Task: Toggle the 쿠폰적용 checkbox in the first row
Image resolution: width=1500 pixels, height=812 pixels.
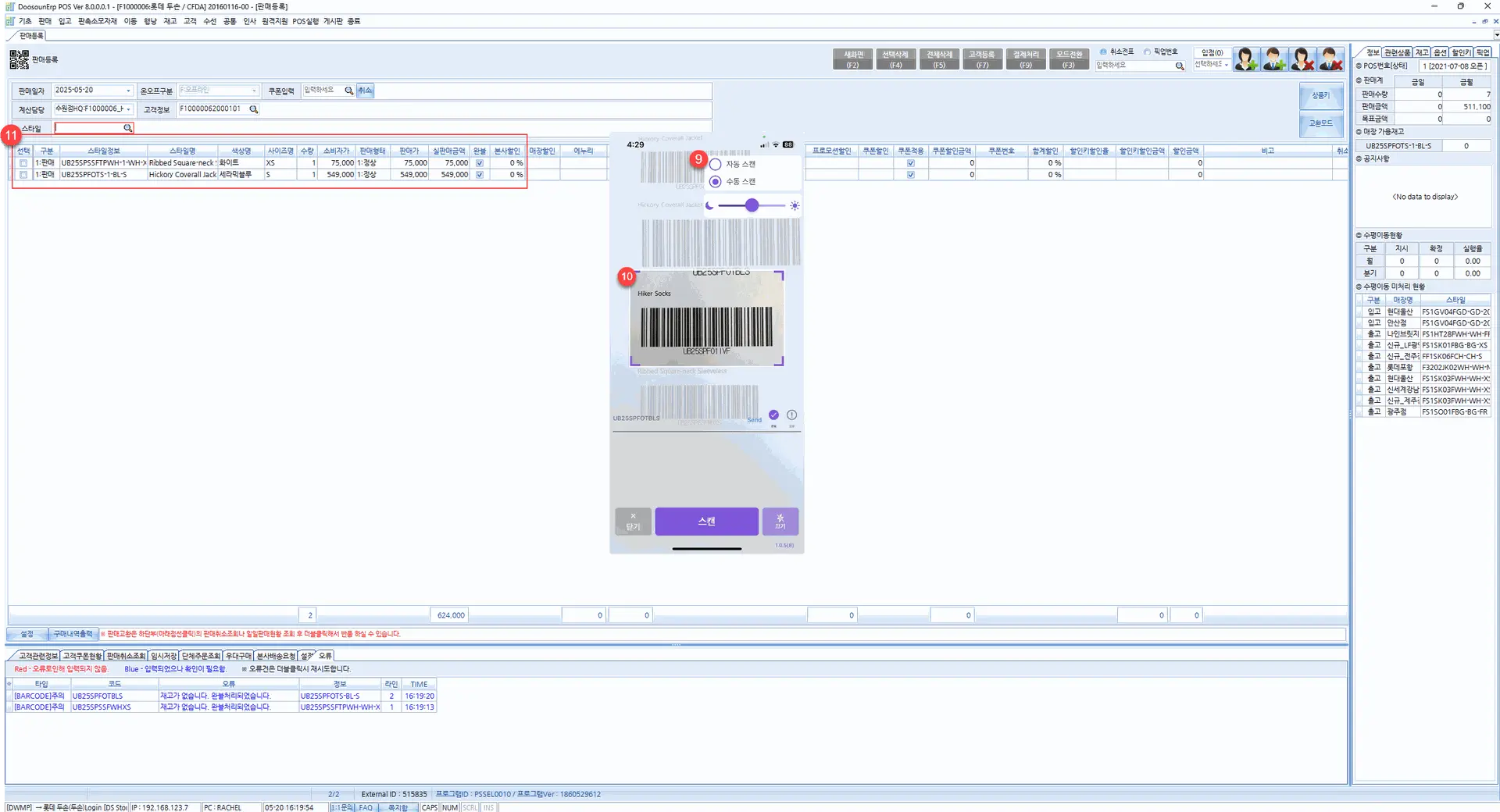Action: click(x=910, y=163)
